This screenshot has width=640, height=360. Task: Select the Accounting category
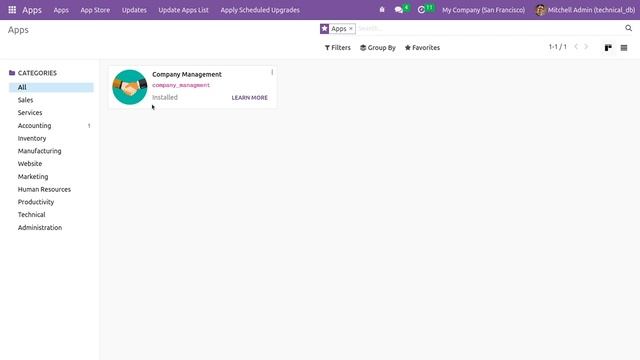51,126
